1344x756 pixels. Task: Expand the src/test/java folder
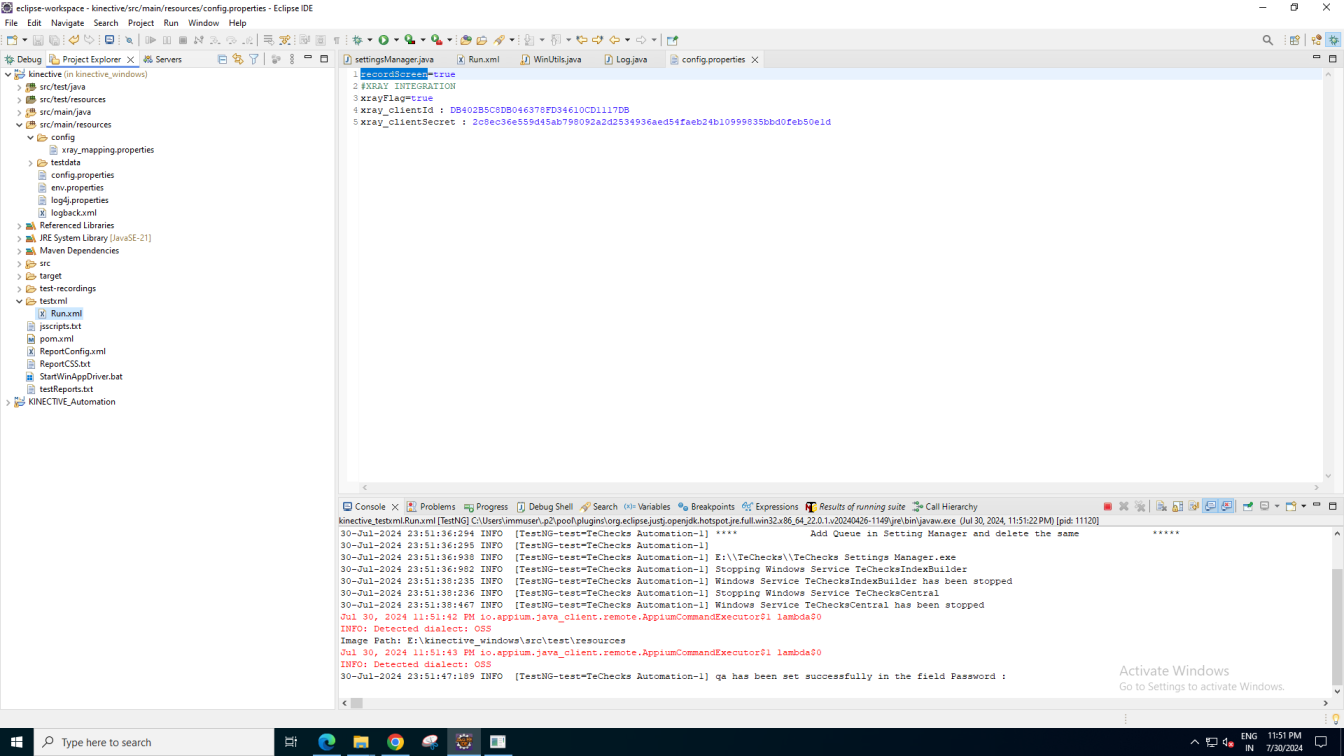coord(19,87)
